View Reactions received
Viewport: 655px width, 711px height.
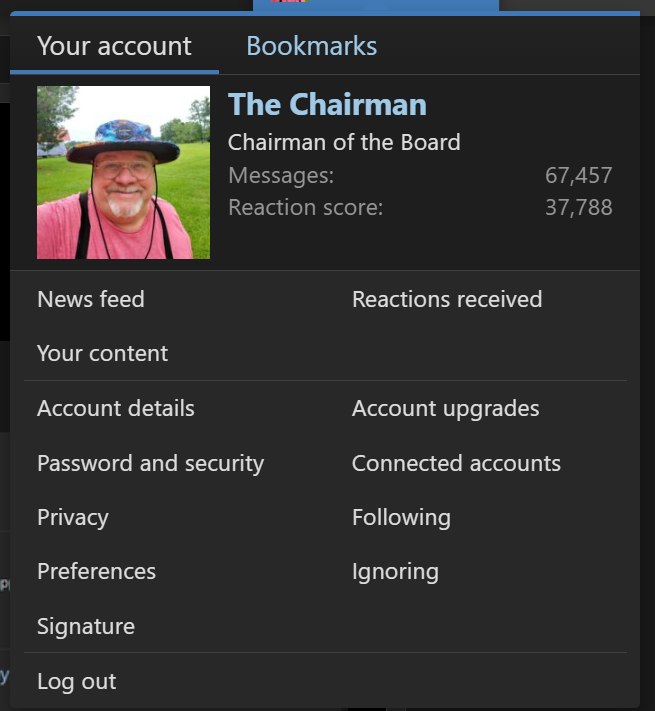[447, 299]
